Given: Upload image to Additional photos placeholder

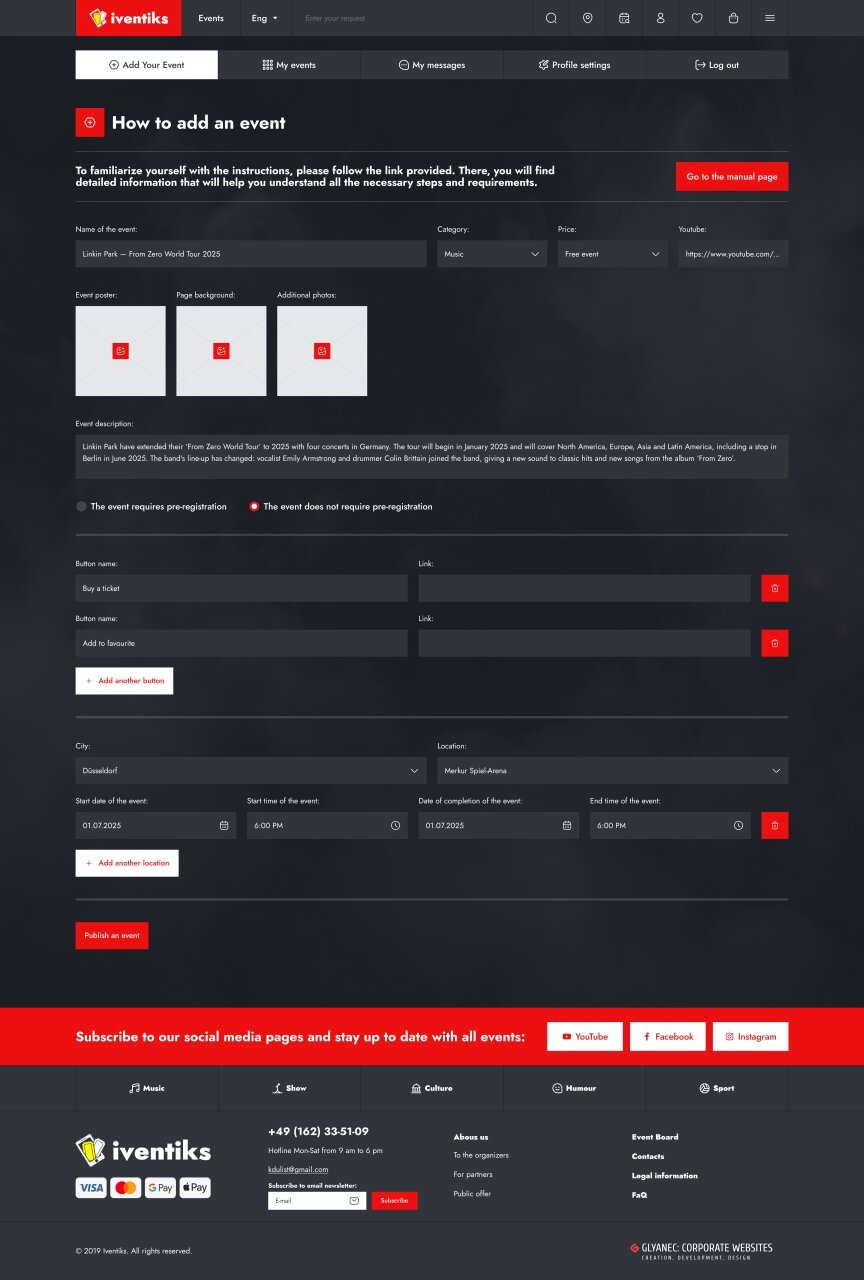Looking at the screenshot, I should (322, 351).
